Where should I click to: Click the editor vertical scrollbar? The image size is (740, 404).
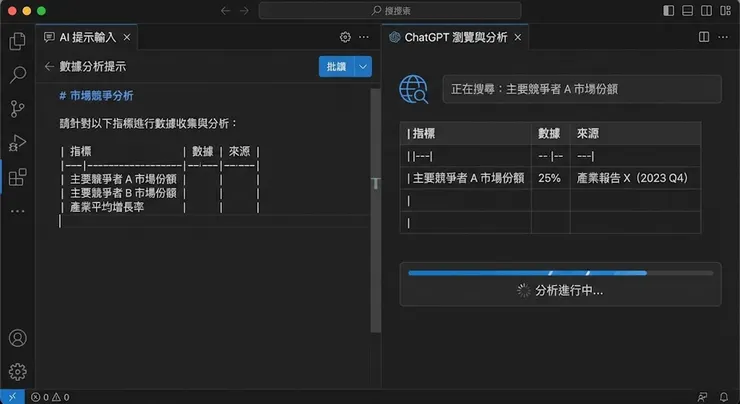click(376, 210)
